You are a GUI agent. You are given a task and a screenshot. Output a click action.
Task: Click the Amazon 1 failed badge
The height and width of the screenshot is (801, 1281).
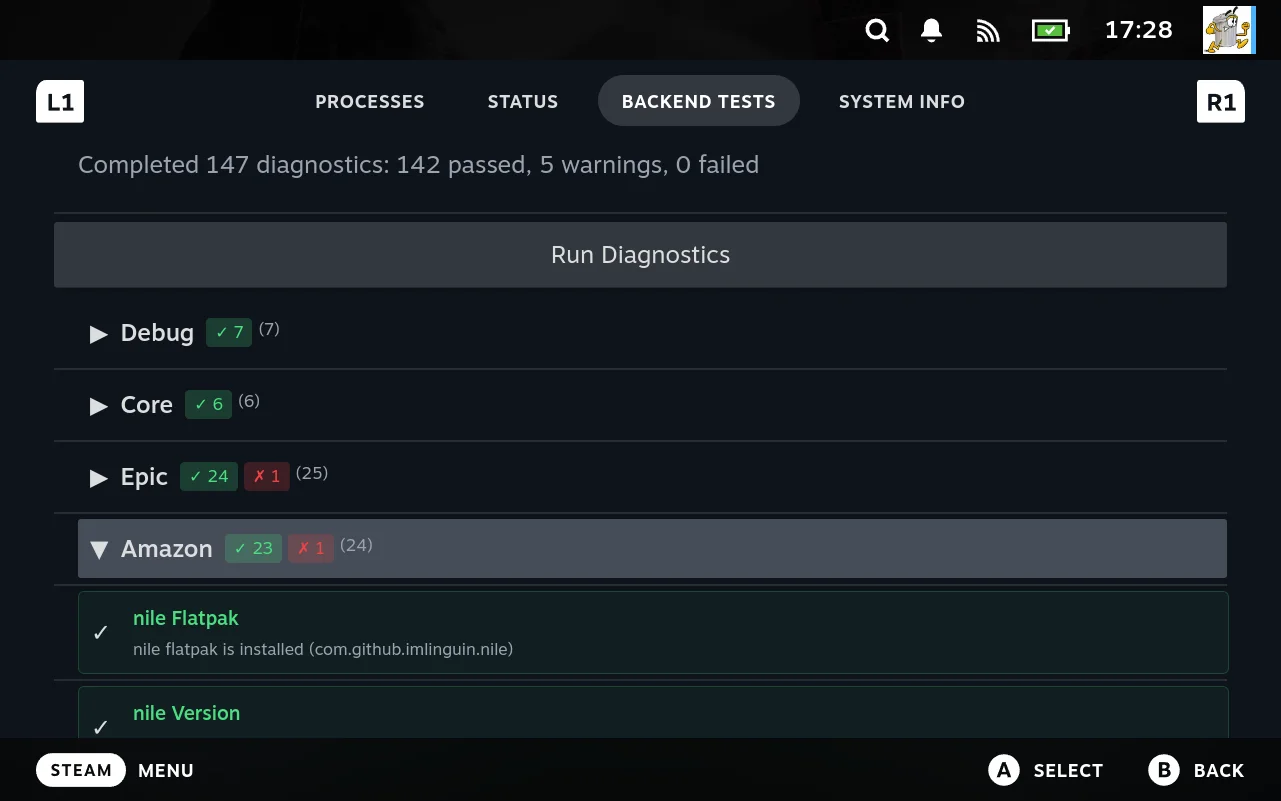click(311, 548)
